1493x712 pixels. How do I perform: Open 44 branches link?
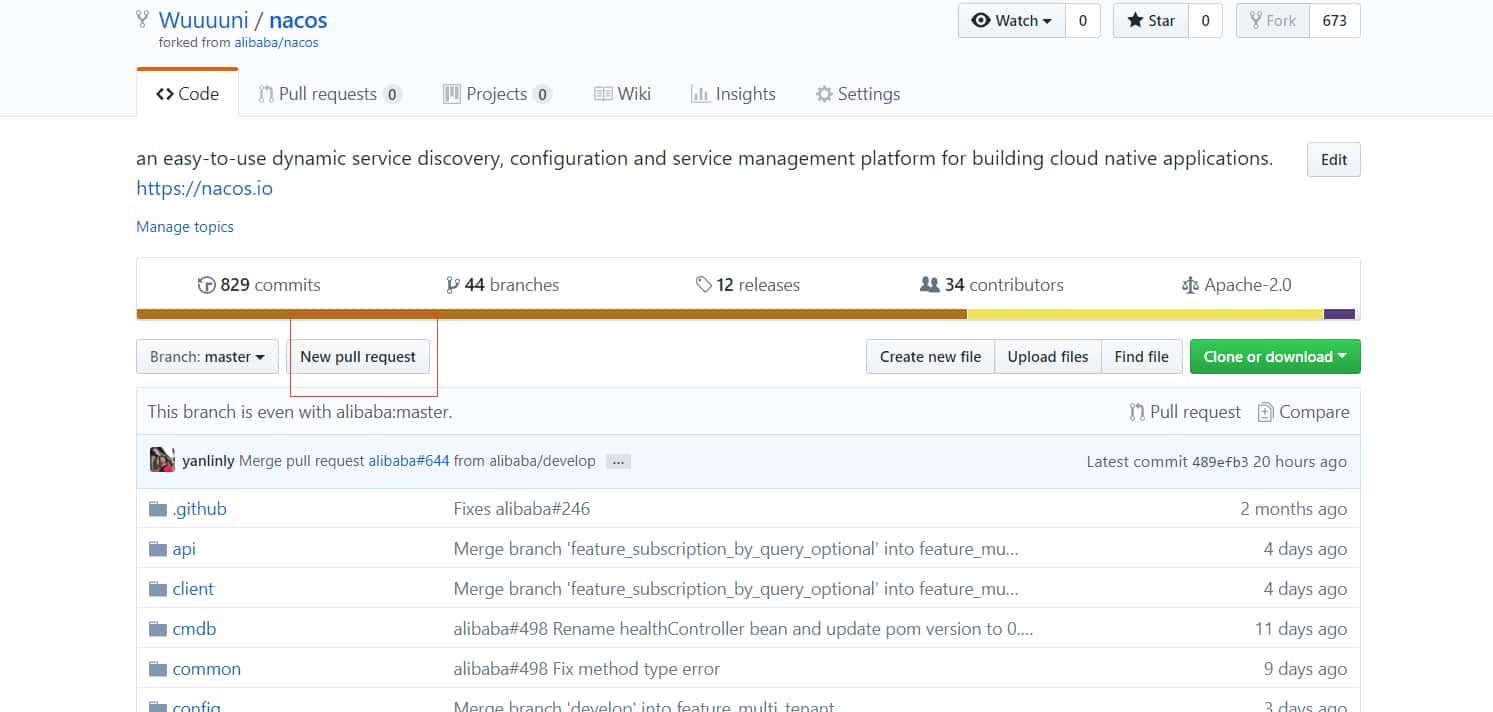(x=503, y=285)
